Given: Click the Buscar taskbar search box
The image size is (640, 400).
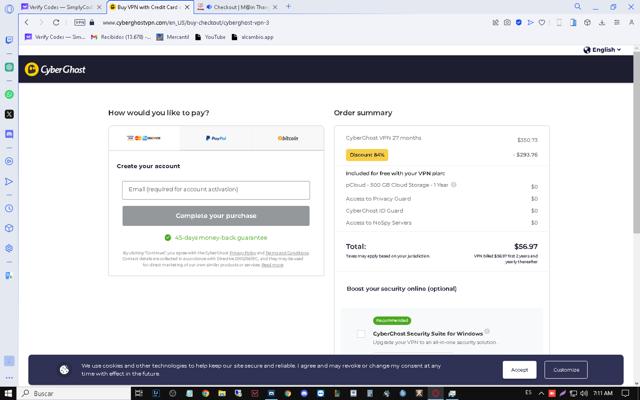Looking at the screenshot, I should coord(75,393).
